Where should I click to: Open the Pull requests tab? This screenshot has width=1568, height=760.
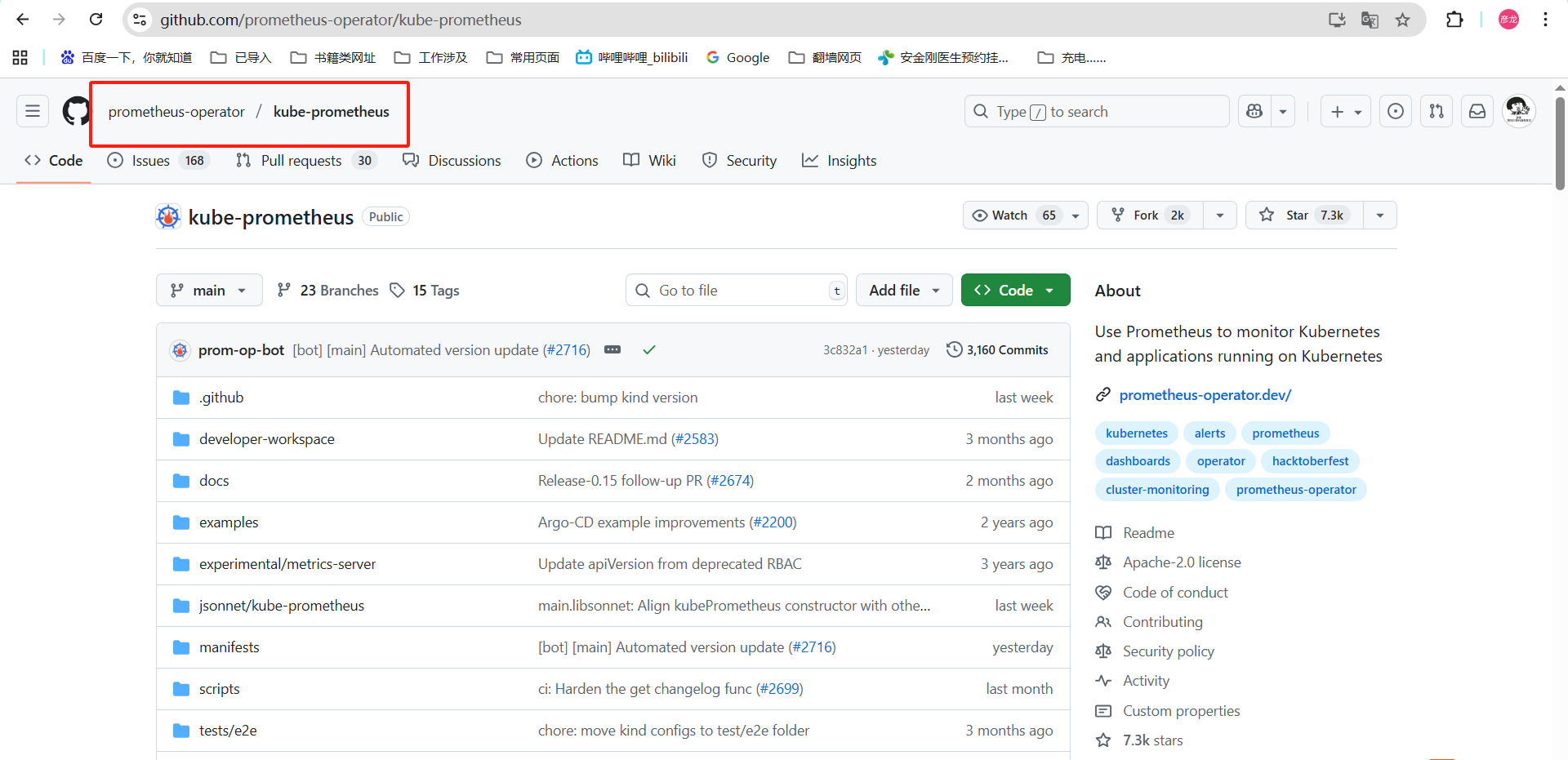[305, 161]
